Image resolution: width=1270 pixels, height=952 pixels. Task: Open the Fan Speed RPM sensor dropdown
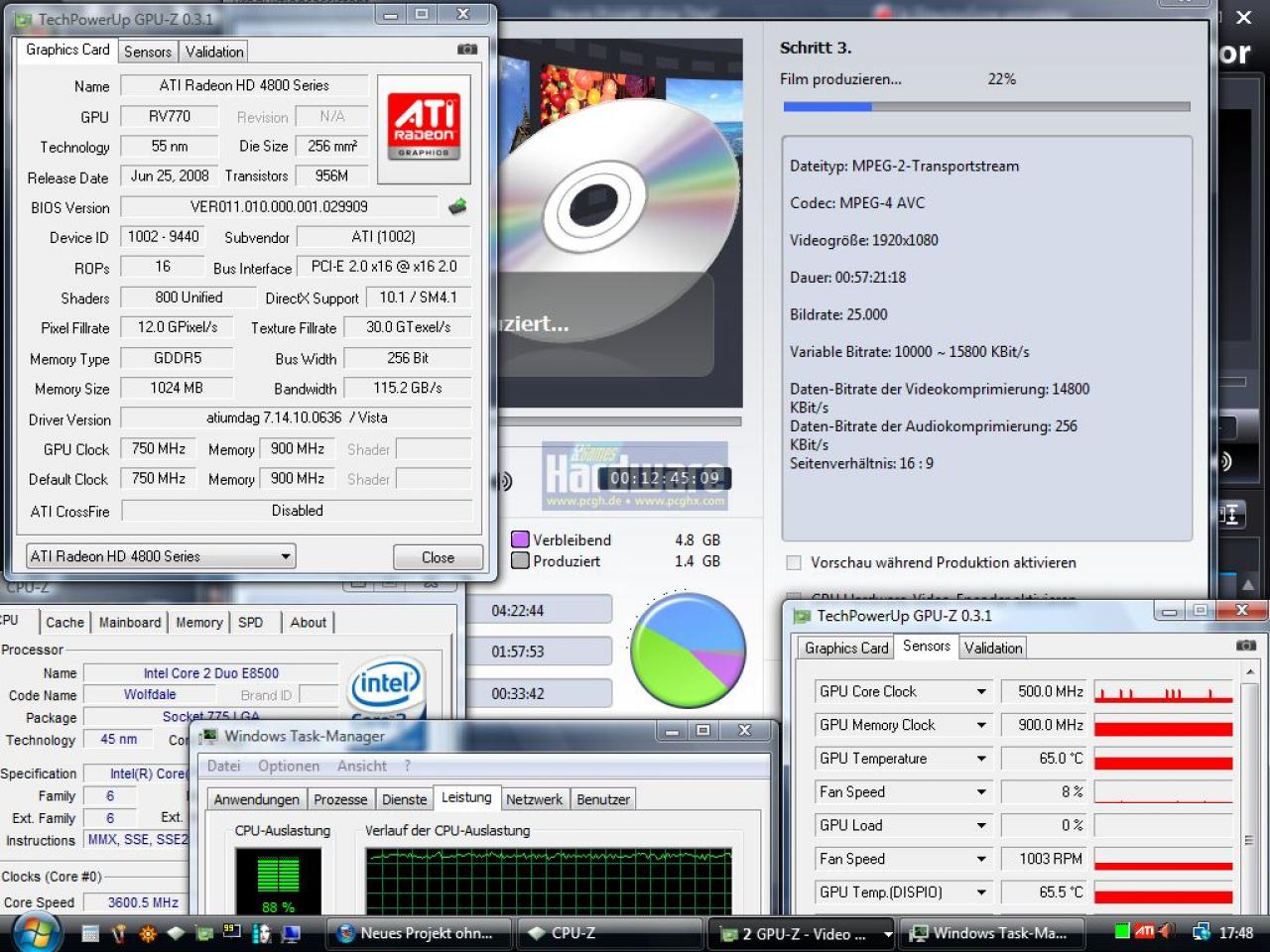(x=981, y=860)
